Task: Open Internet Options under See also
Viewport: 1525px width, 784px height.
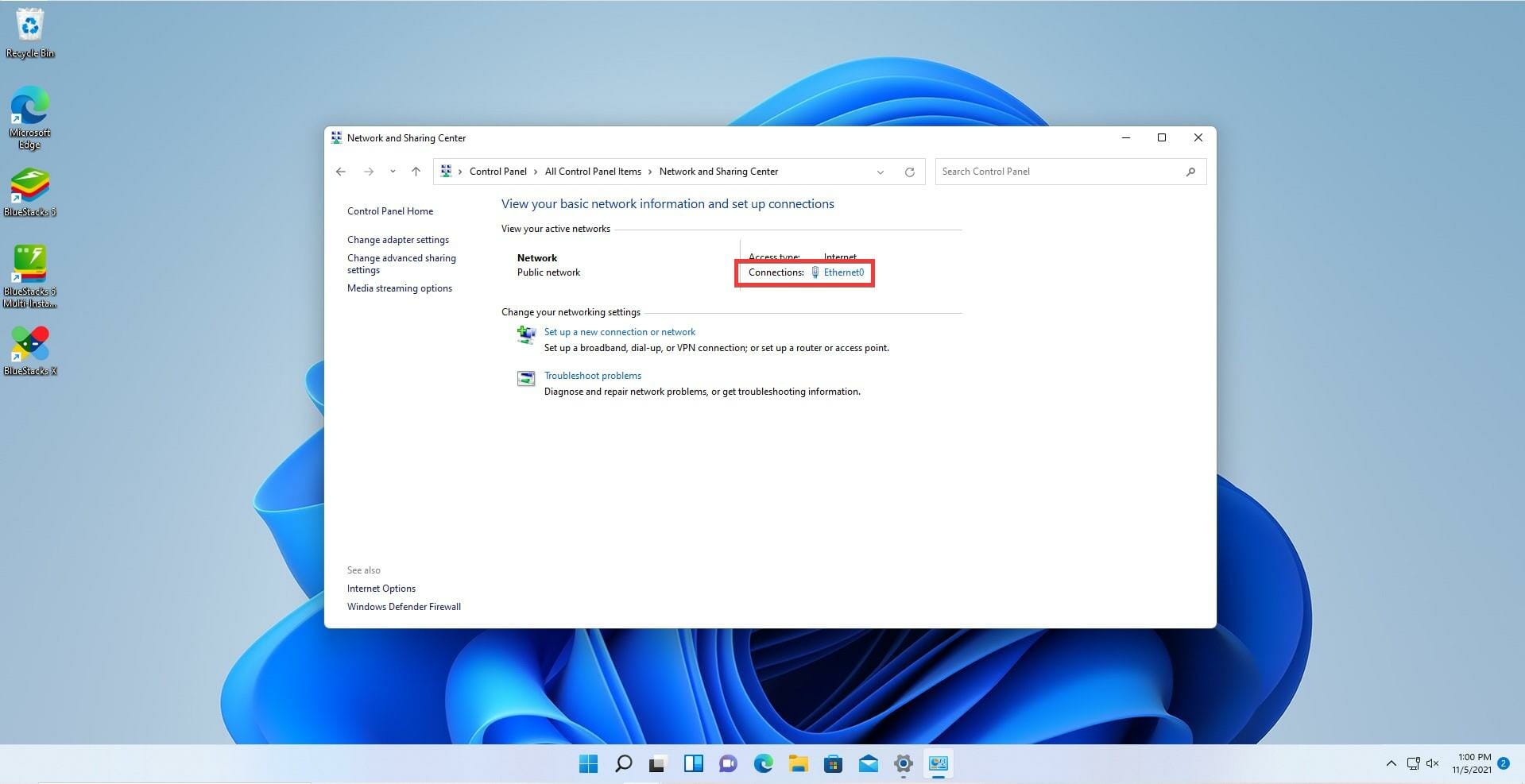Action: pyautogui.click(x=381, y=589)
